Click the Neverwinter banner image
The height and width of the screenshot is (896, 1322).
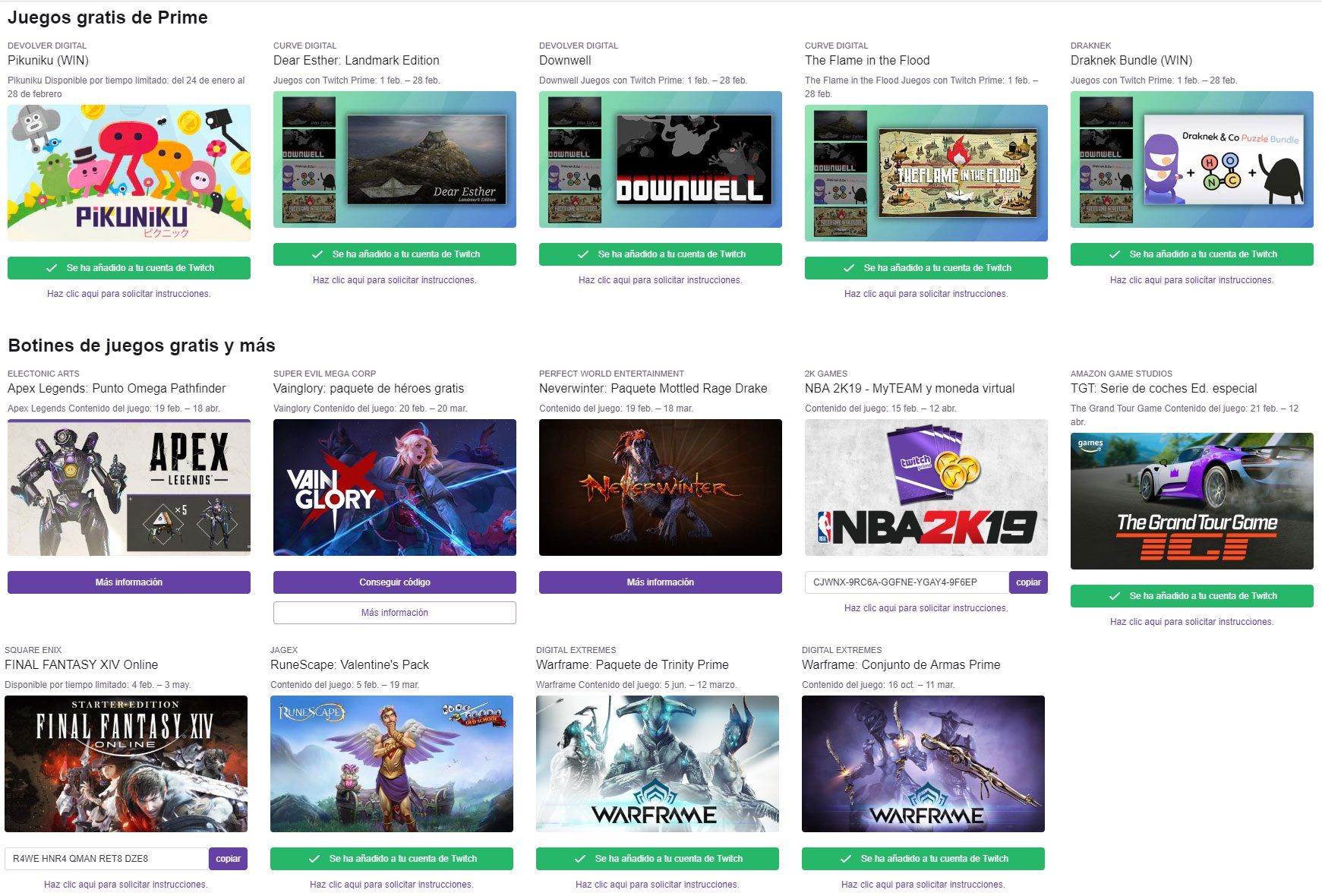pos(661,487)
